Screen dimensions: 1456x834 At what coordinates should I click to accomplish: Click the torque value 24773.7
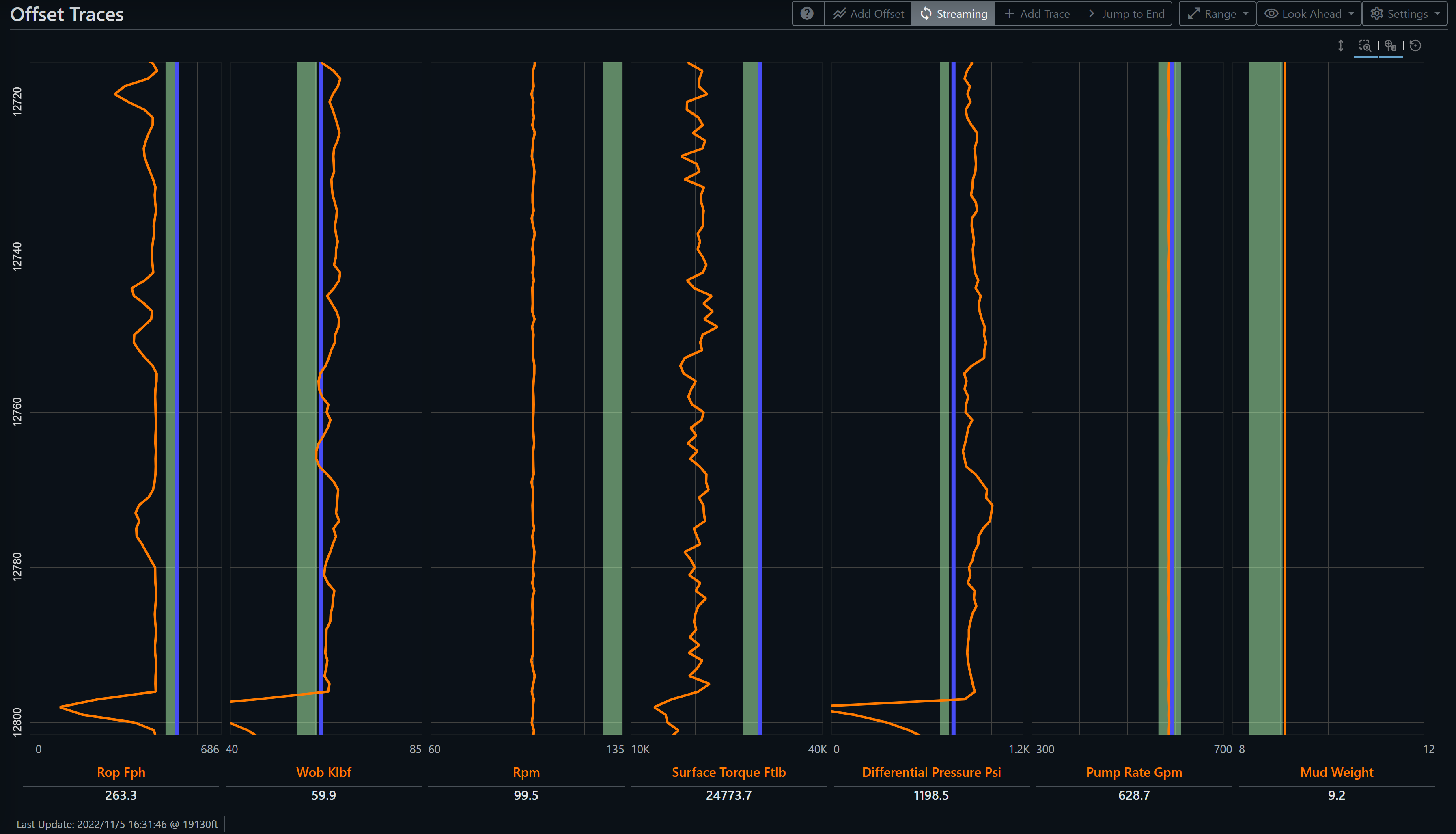point(728,795)
